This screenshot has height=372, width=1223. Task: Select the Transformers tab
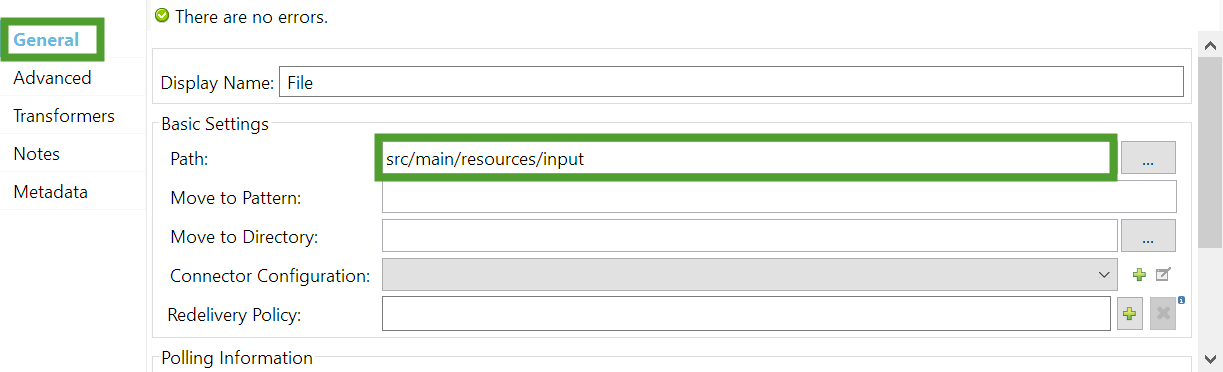(x=64, y=116)
